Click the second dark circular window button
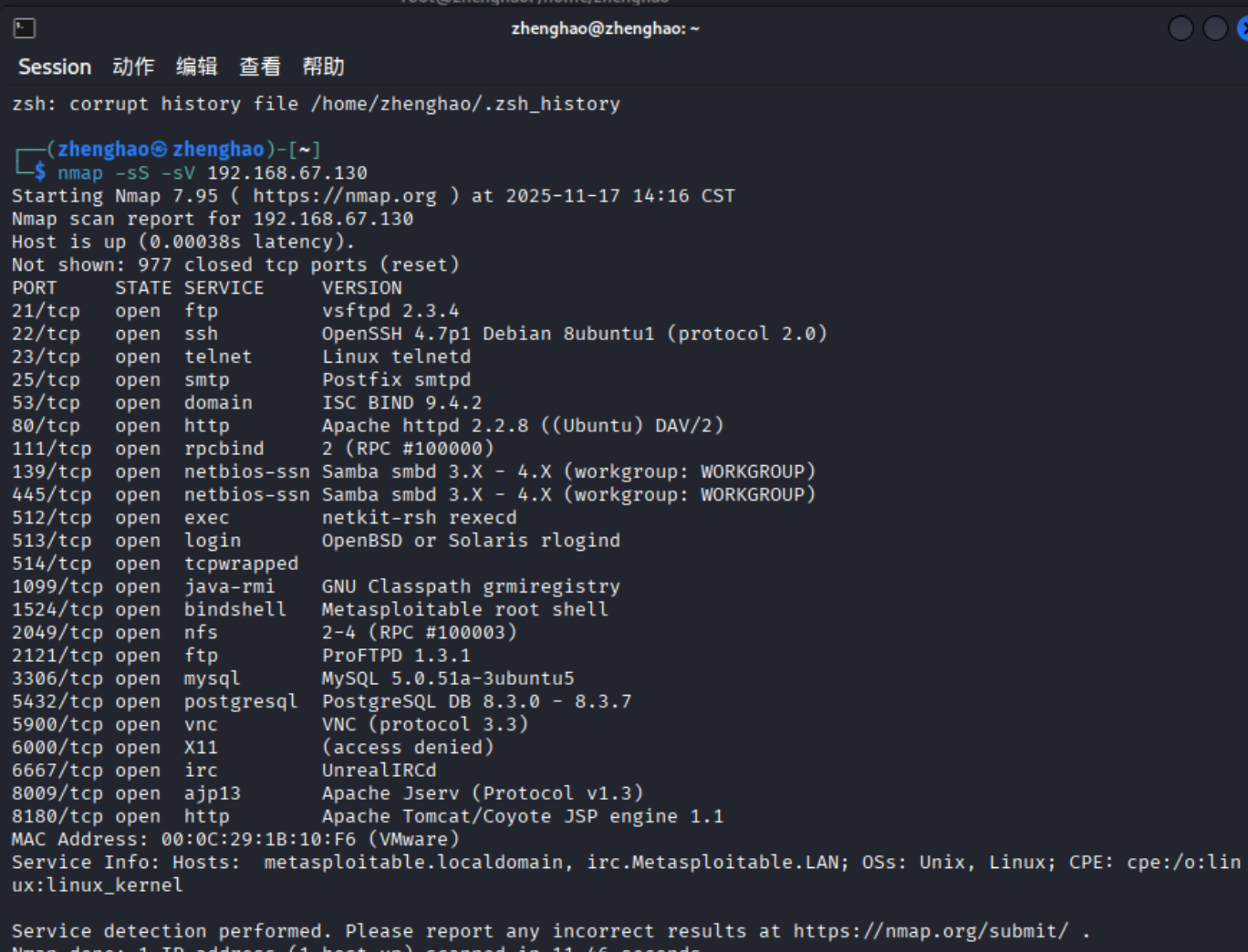 pos(1215,28)
